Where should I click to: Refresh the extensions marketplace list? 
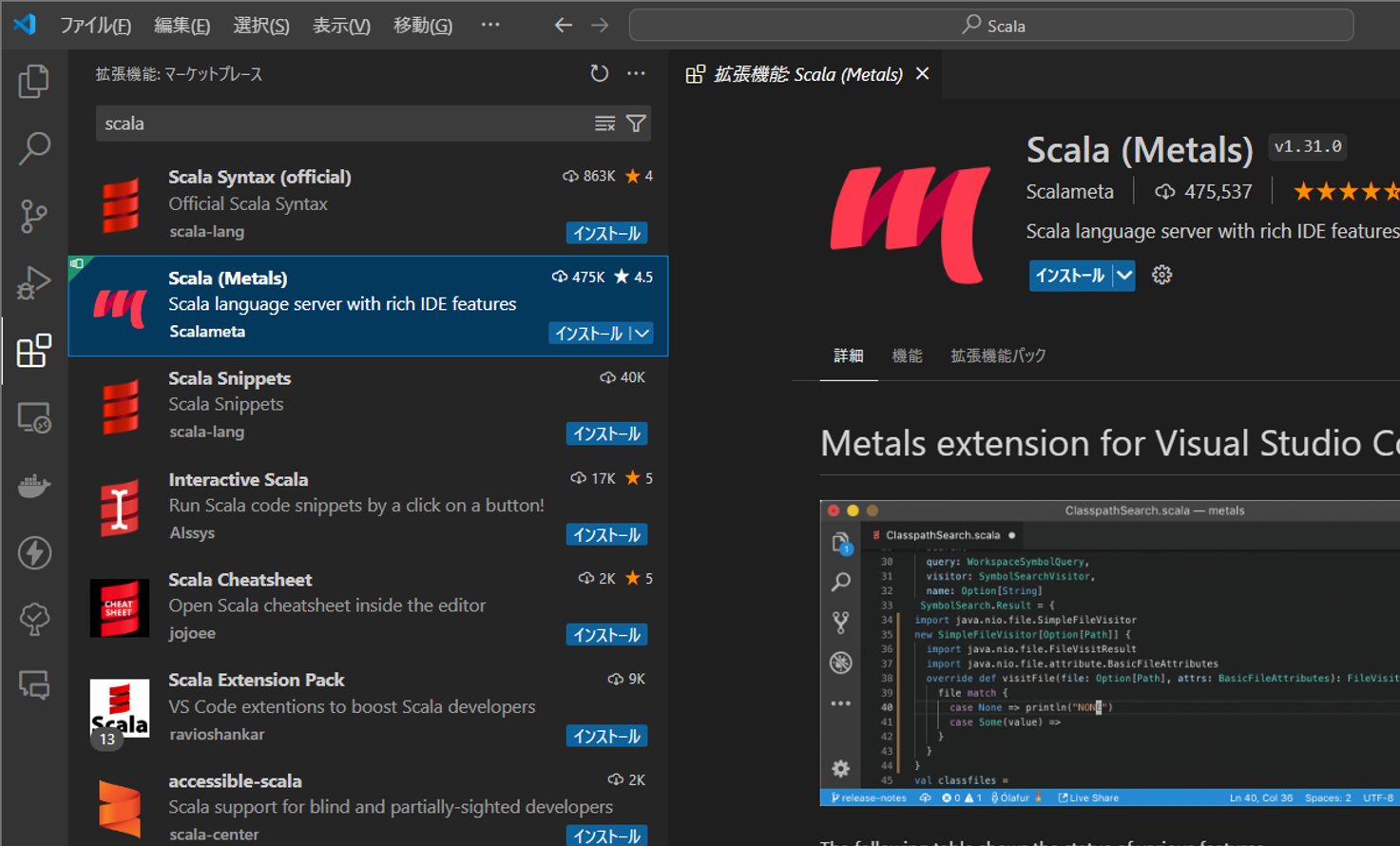(x=599, y=74)
